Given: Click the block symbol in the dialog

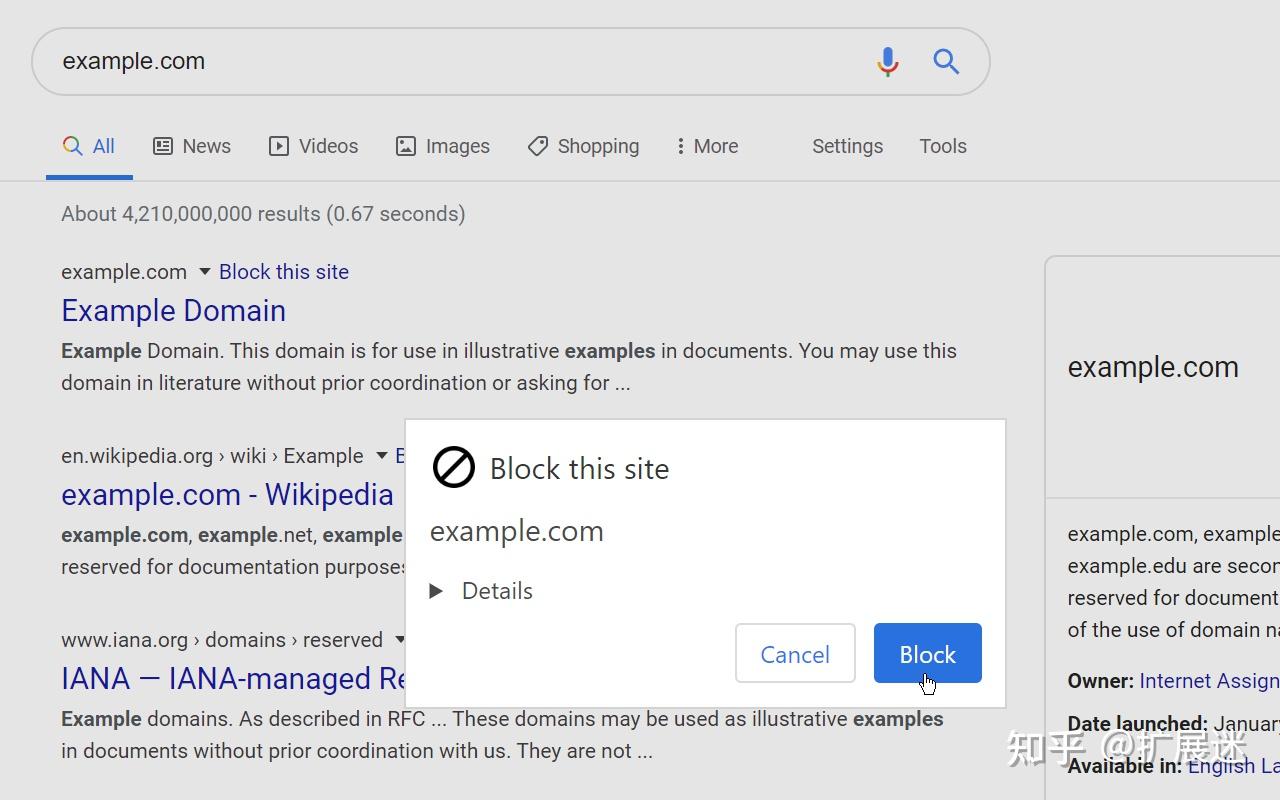Looking at the screenshot, I should click(453, 466).
